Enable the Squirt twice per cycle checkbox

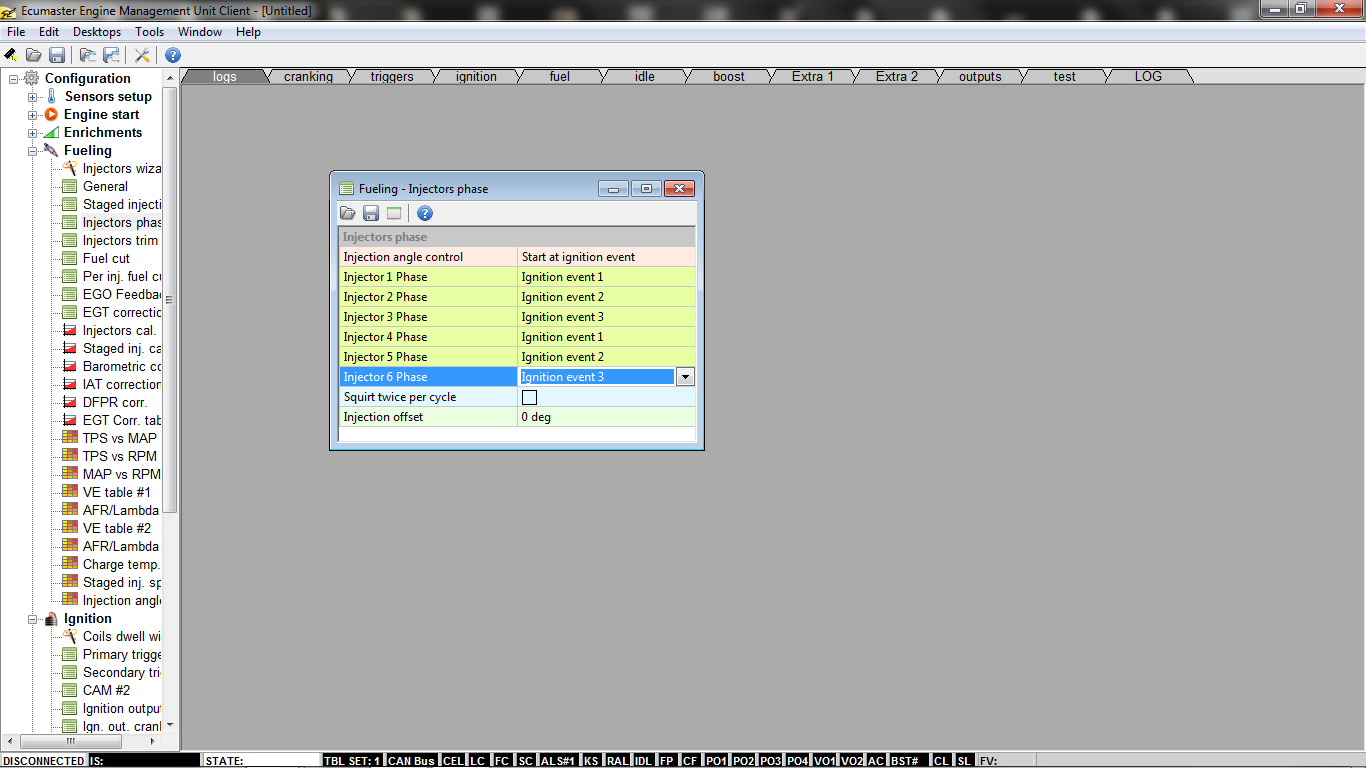530,397
